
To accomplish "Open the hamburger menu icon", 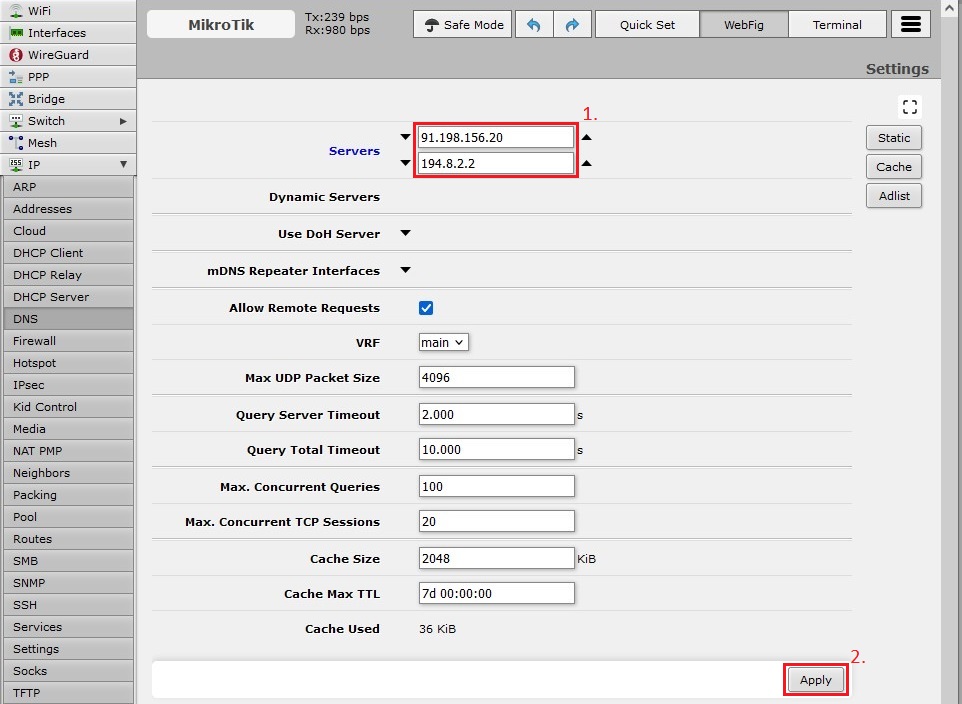I will pos(910,25).
